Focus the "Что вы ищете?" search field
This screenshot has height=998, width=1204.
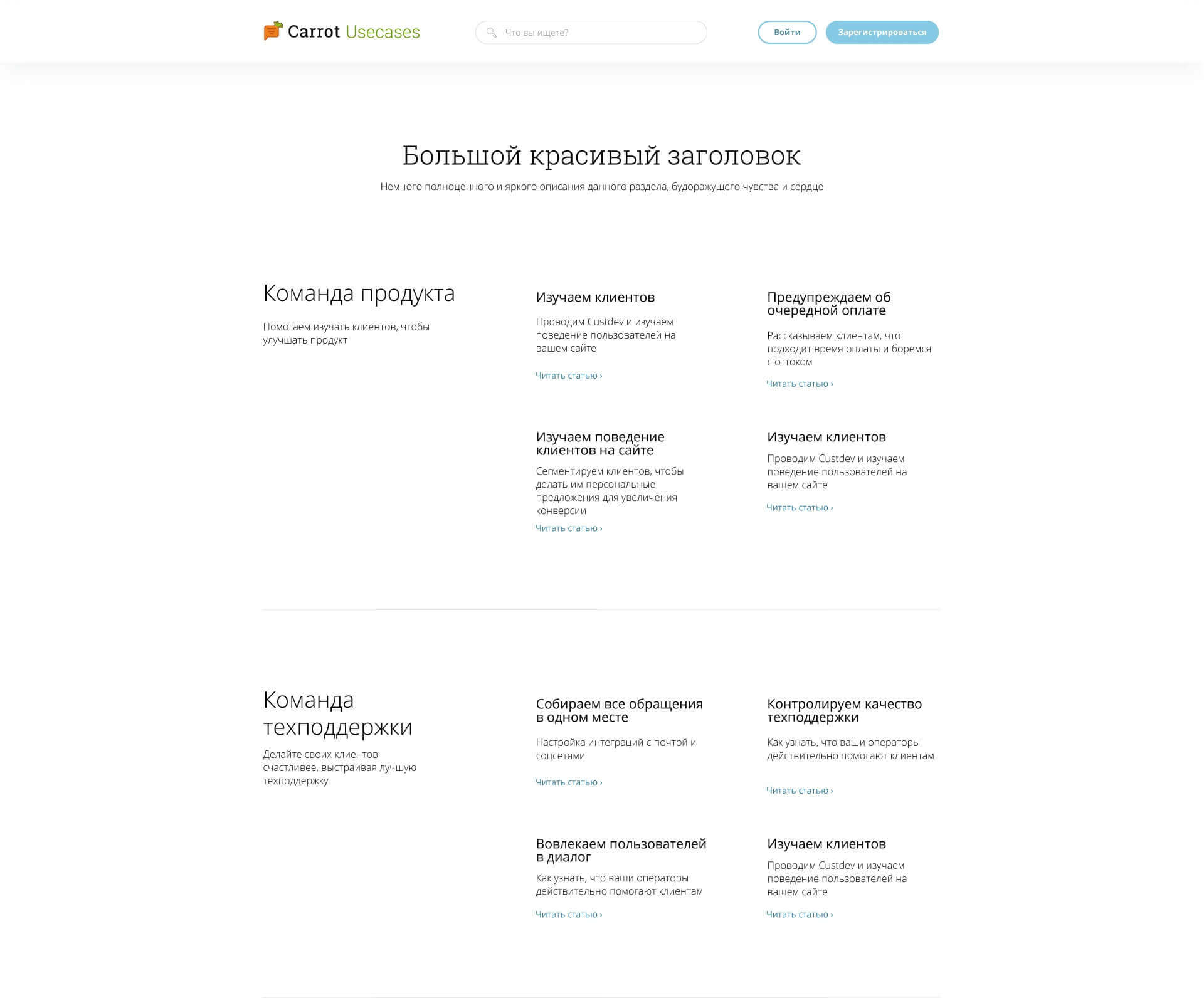pos(591,33)
